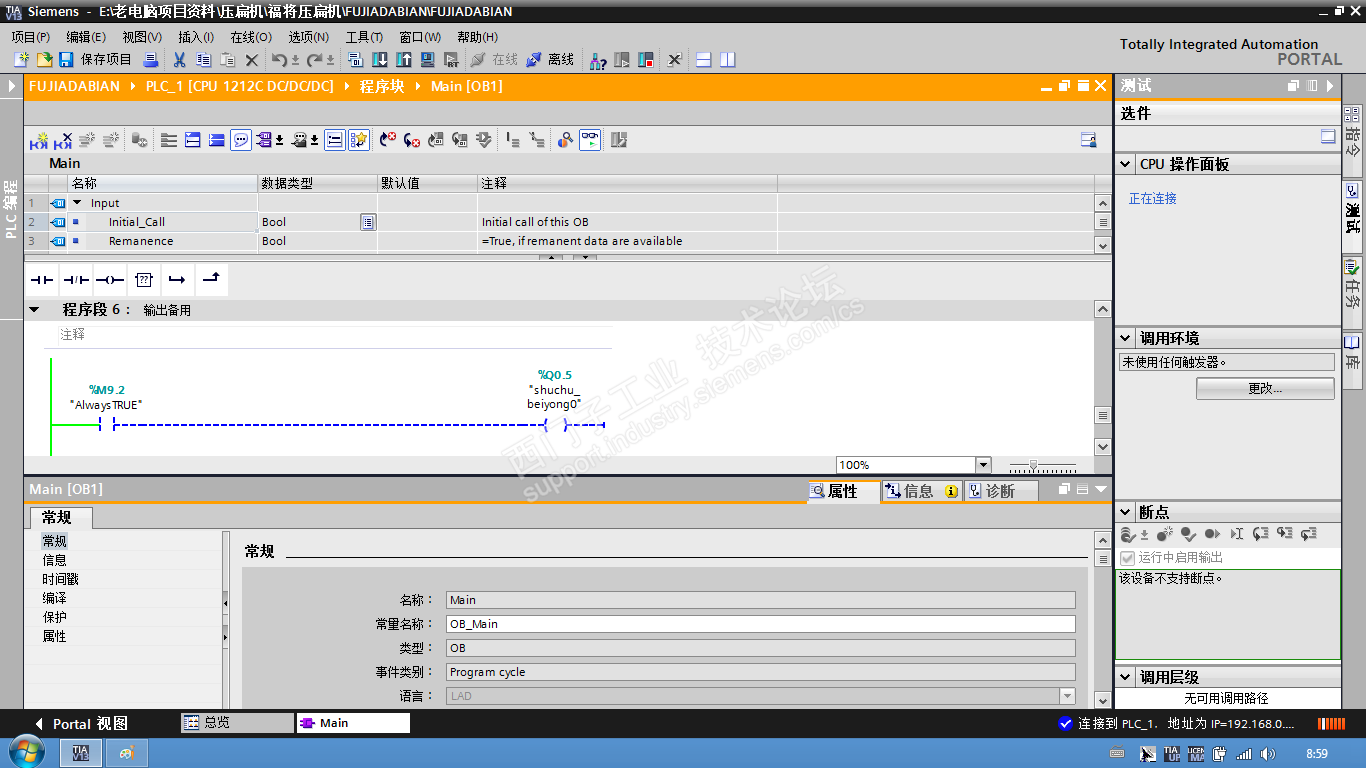Collapse the CPU 操作面板 section
The image size is (1366, 768).
click(x=1126, y=164)
